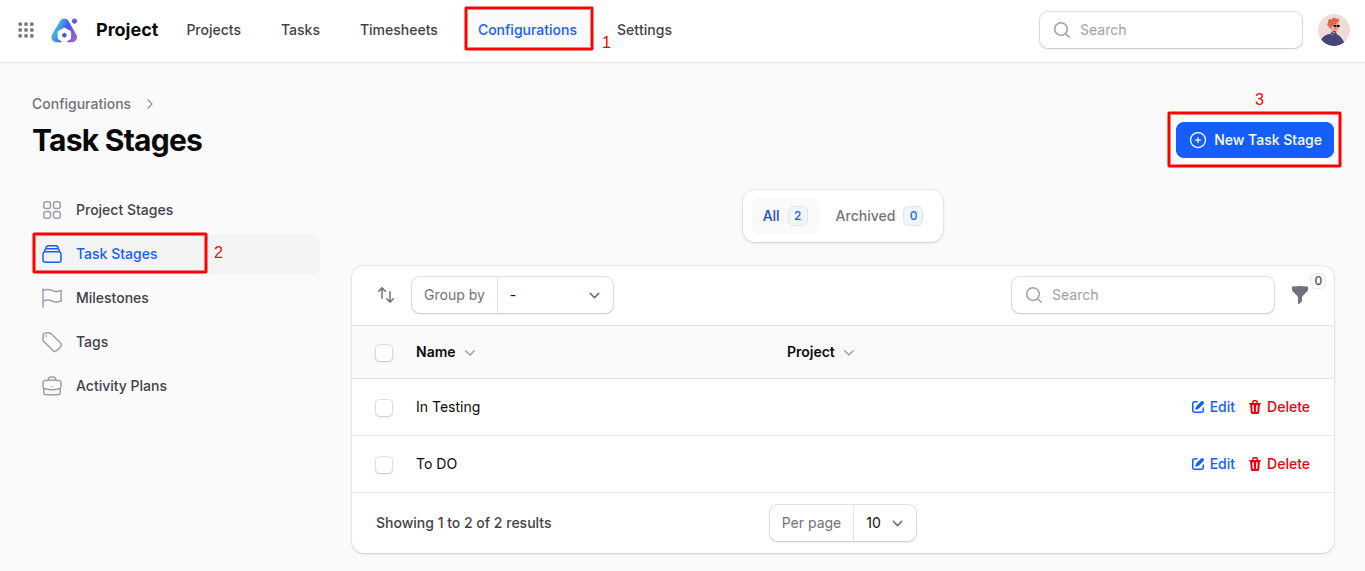Click the Project app logo icon
Screen dimensions: 1365x571
65,30
